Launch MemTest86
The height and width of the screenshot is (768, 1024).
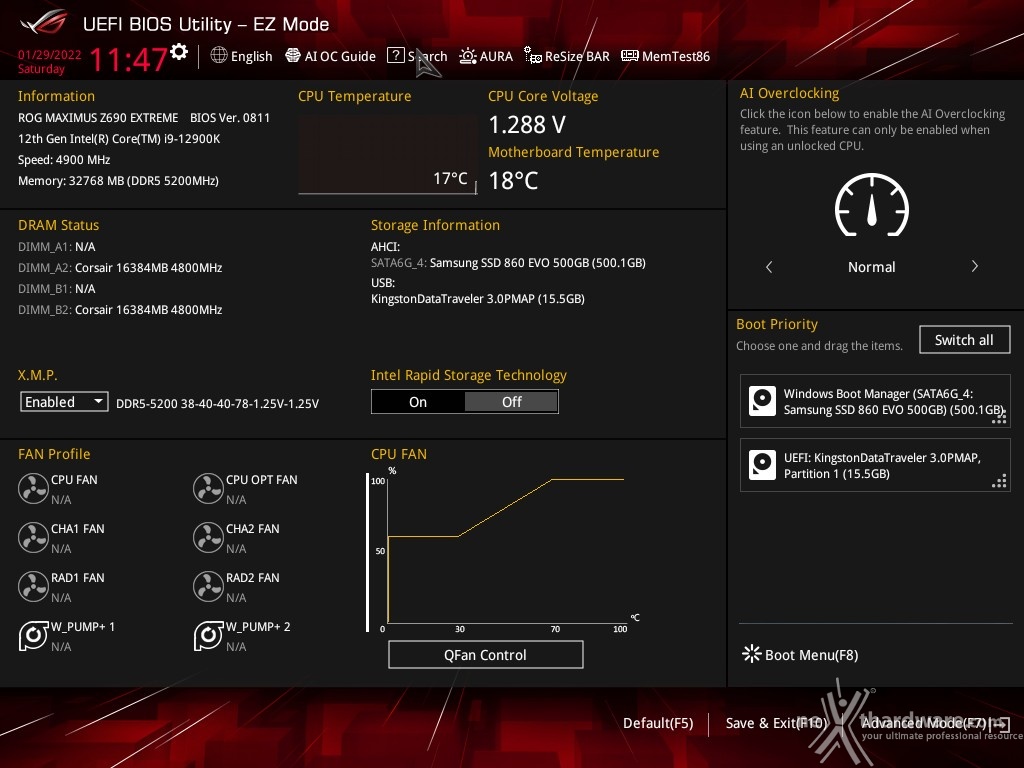click(665, 56)
